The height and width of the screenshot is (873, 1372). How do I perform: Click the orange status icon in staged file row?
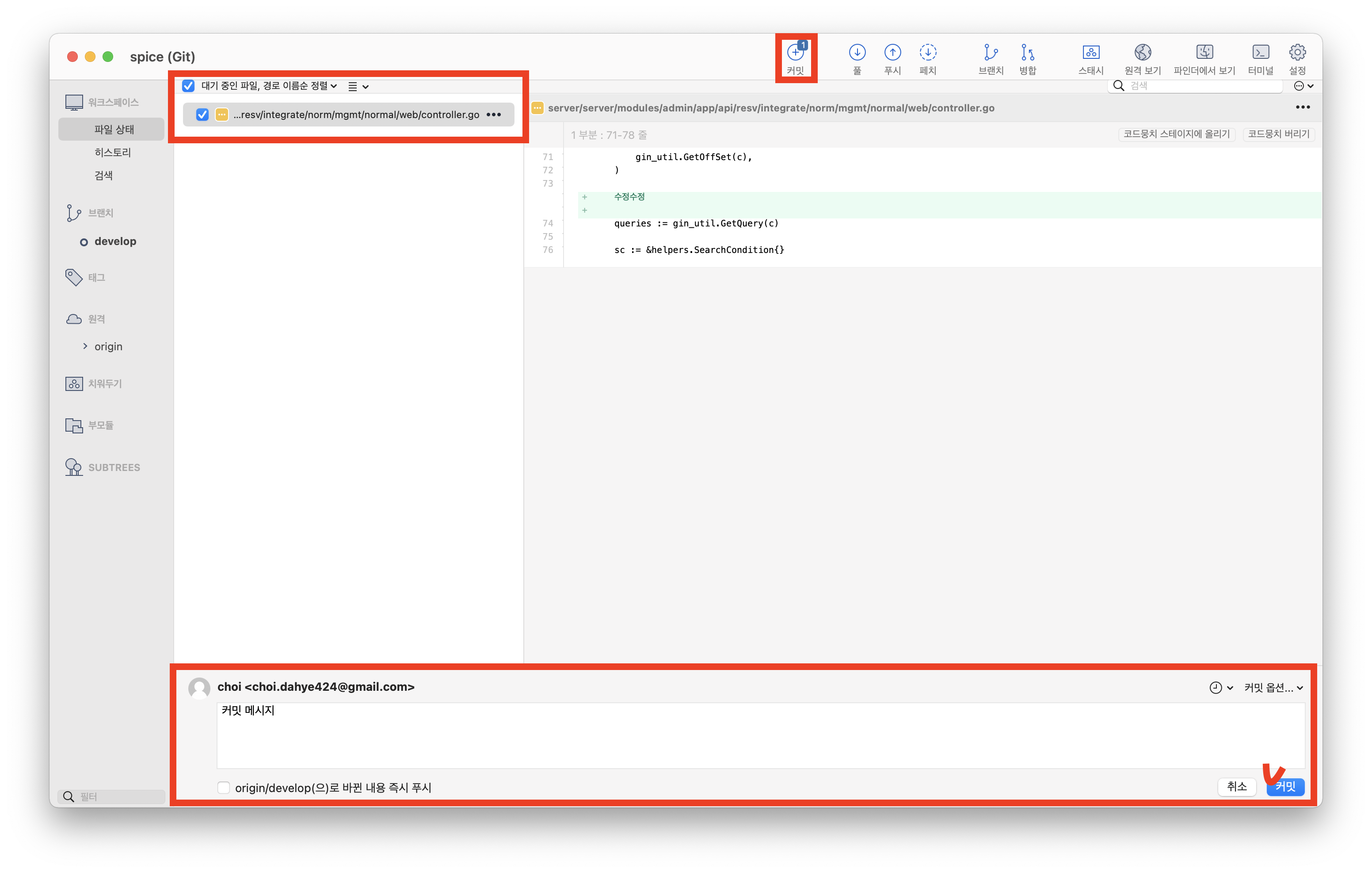[221, 115]
